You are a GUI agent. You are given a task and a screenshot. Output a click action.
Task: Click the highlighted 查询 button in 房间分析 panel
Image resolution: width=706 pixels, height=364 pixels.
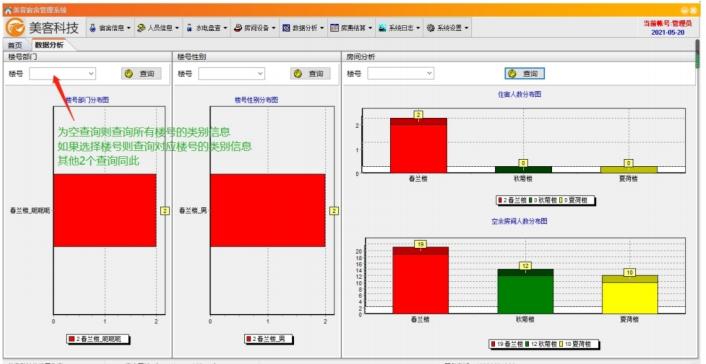525,73
